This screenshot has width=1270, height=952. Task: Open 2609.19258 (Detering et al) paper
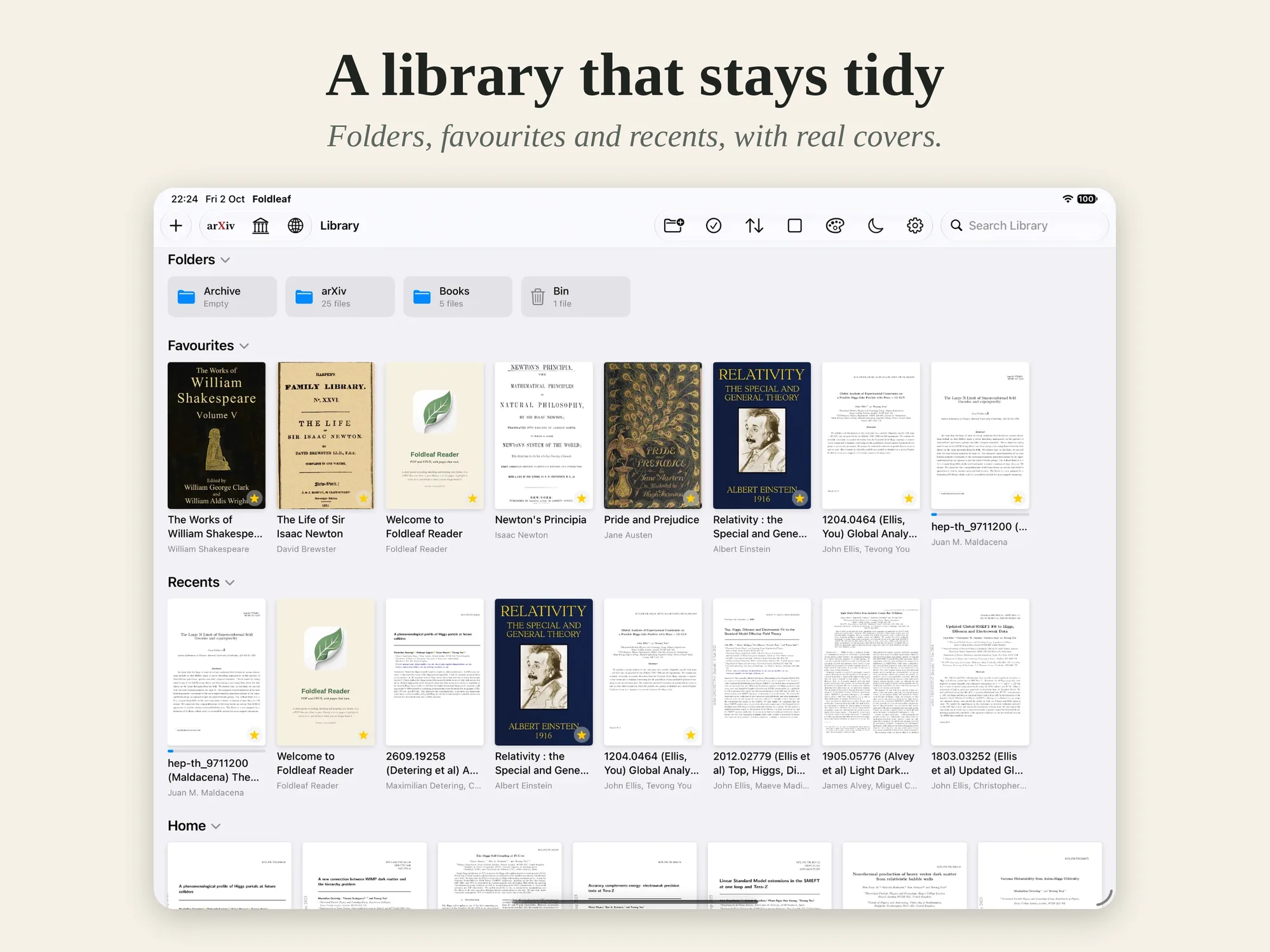tap(435, 672)
